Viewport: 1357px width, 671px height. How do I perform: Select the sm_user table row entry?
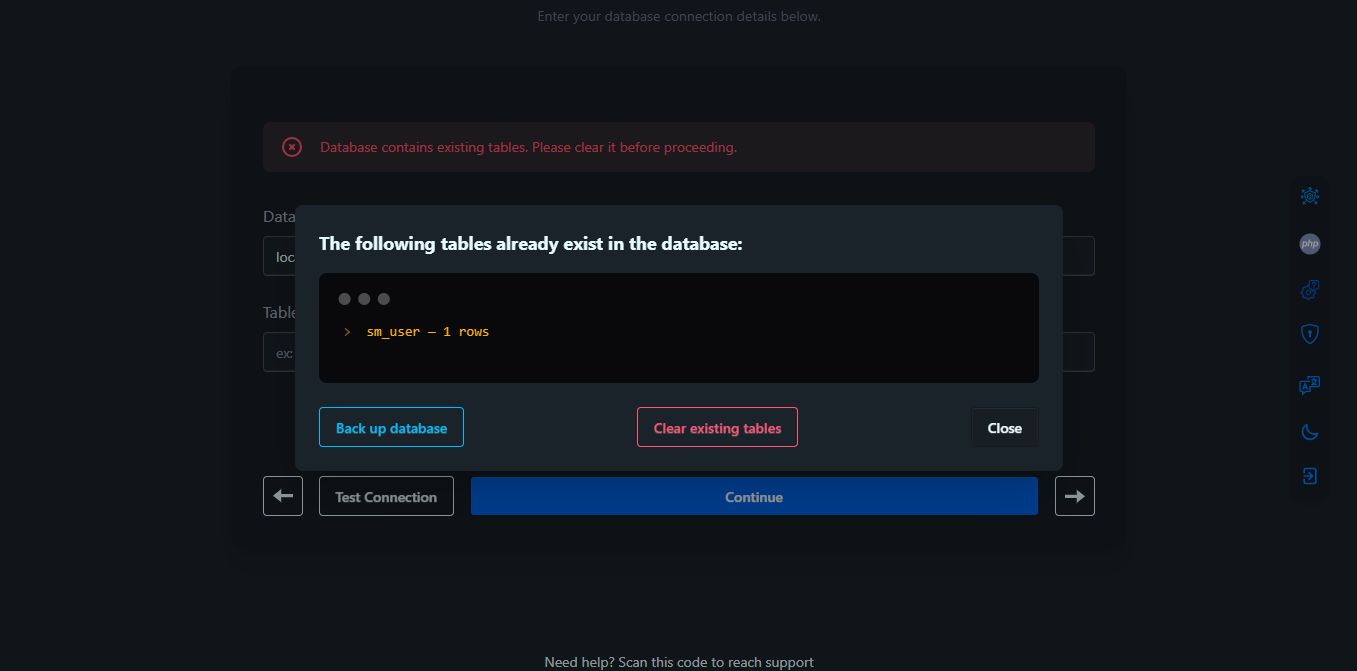427,332
